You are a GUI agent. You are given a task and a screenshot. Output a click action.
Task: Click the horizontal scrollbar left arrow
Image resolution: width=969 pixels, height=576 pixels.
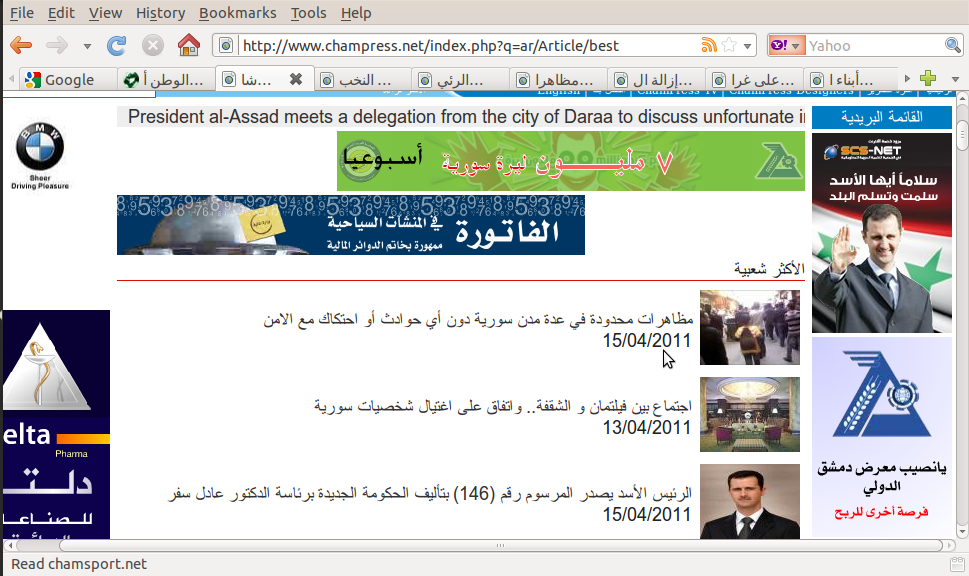point(11,546)
